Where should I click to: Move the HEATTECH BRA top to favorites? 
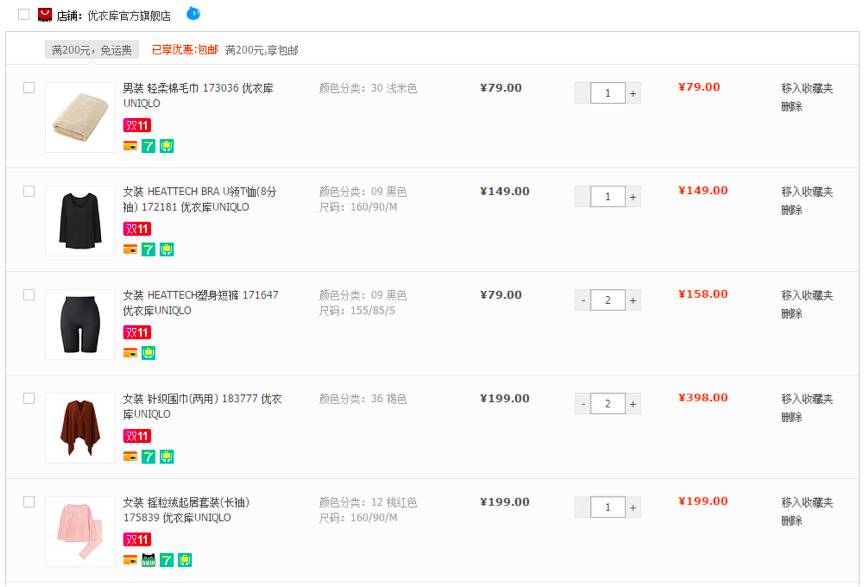(806, 192)
